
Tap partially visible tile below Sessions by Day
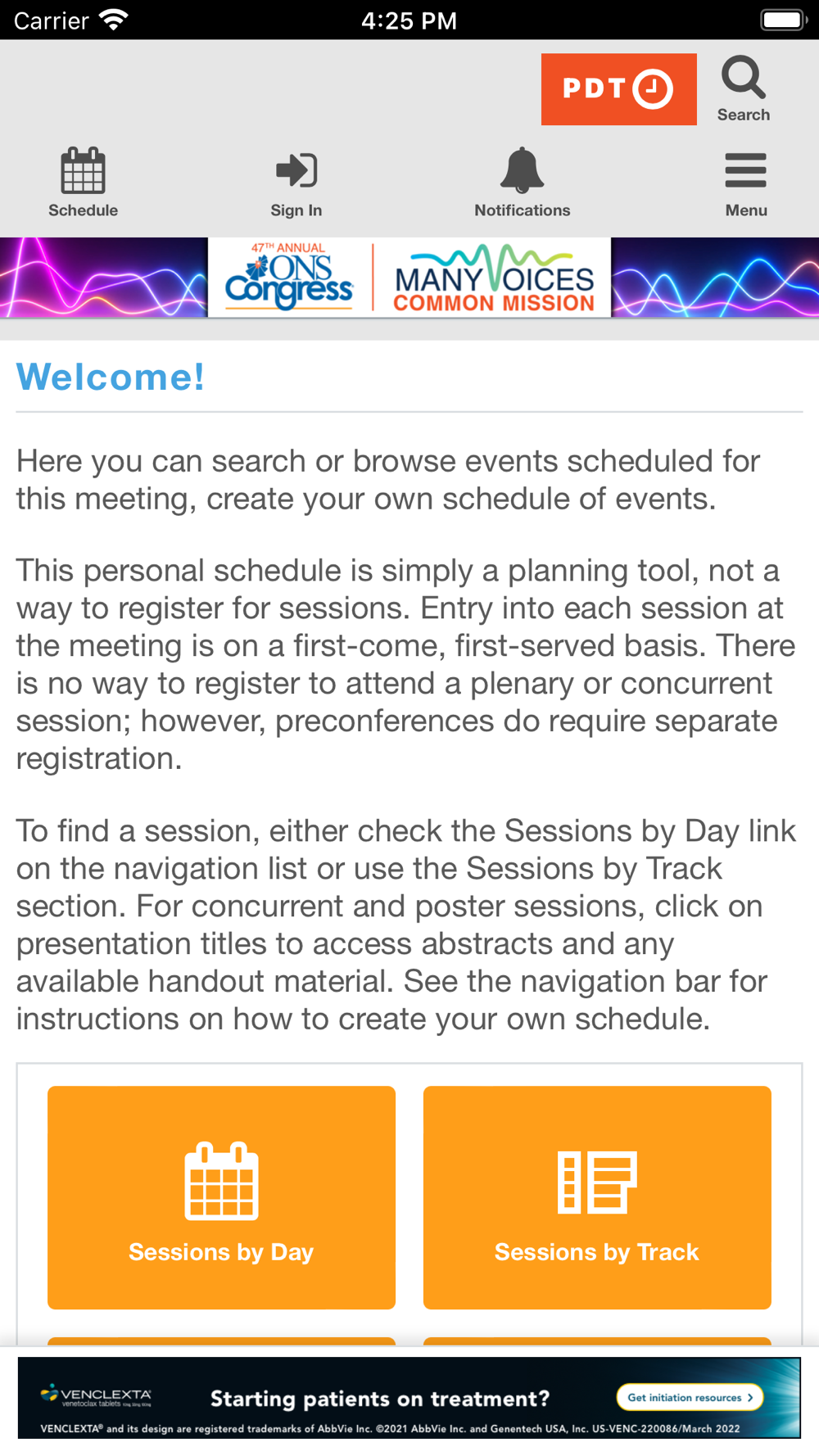click(221, 1341)
